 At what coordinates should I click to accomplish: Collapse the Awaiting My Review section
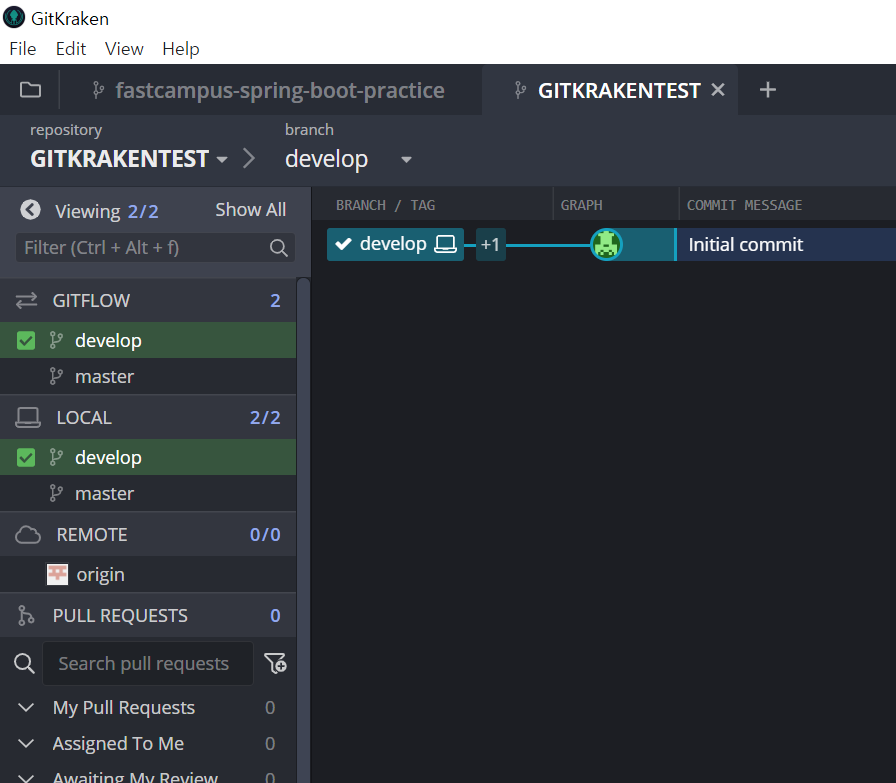pyautogui.click(x=26, y=778)
